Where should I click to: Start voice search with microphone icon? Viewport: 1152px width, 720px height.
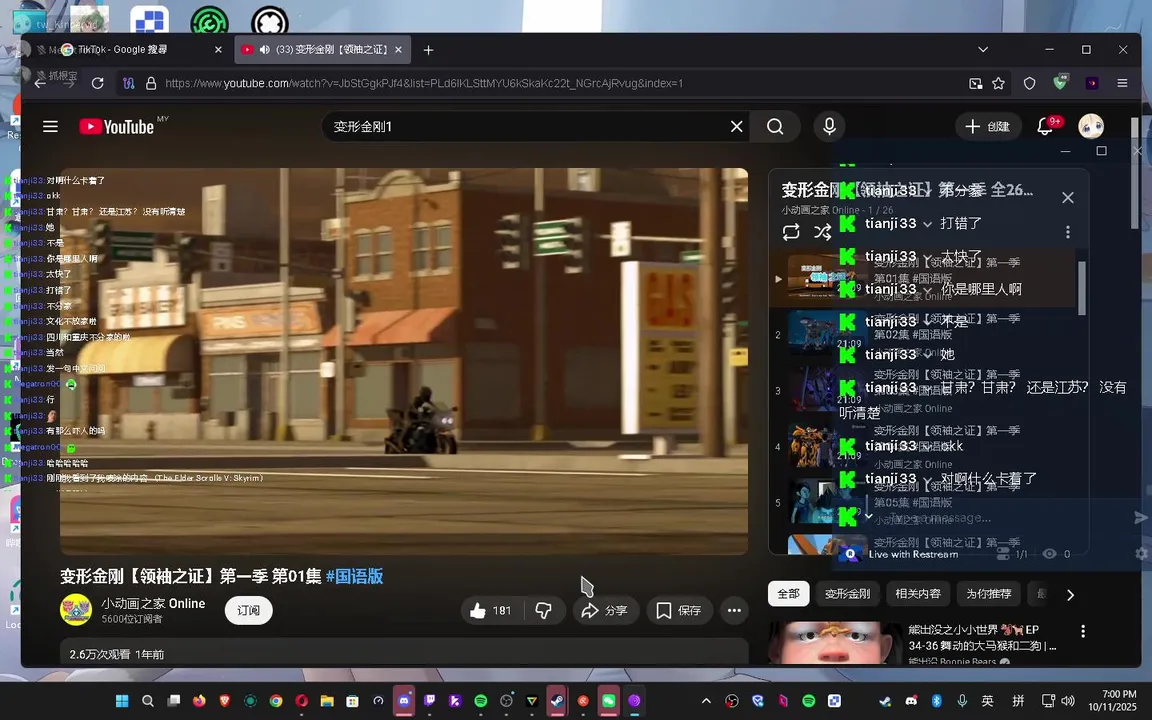click(x=829, y=126)
